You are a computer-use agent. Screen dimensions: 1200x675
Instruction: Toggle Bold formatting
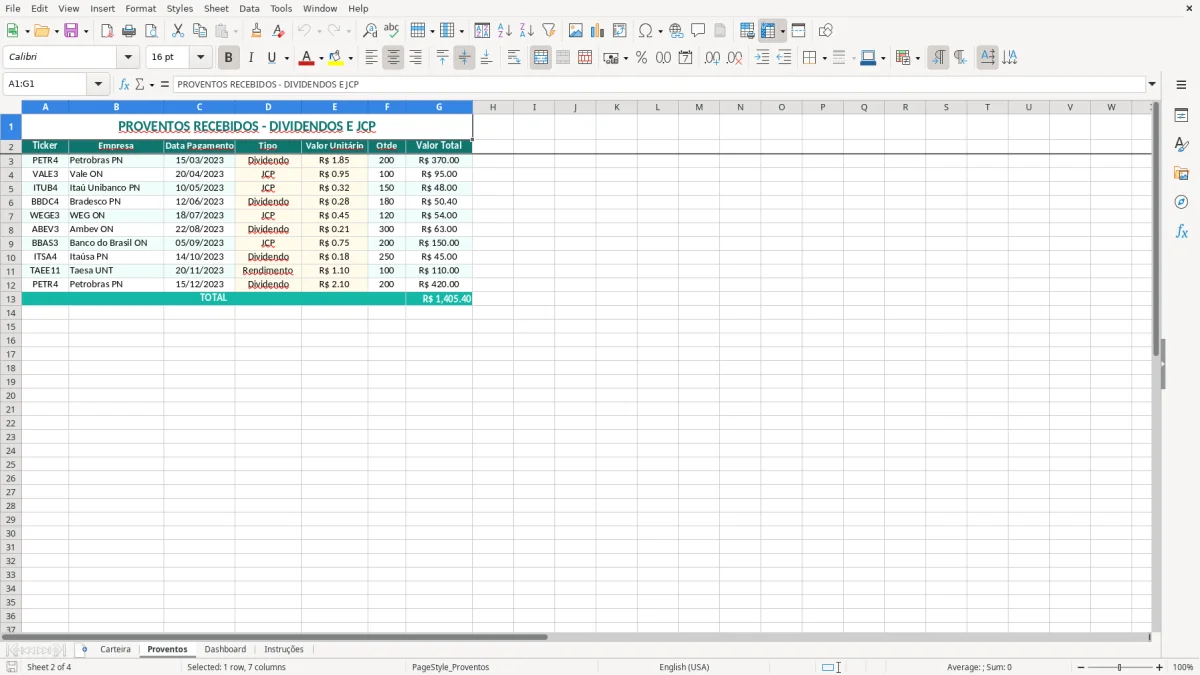pos(229,58)
